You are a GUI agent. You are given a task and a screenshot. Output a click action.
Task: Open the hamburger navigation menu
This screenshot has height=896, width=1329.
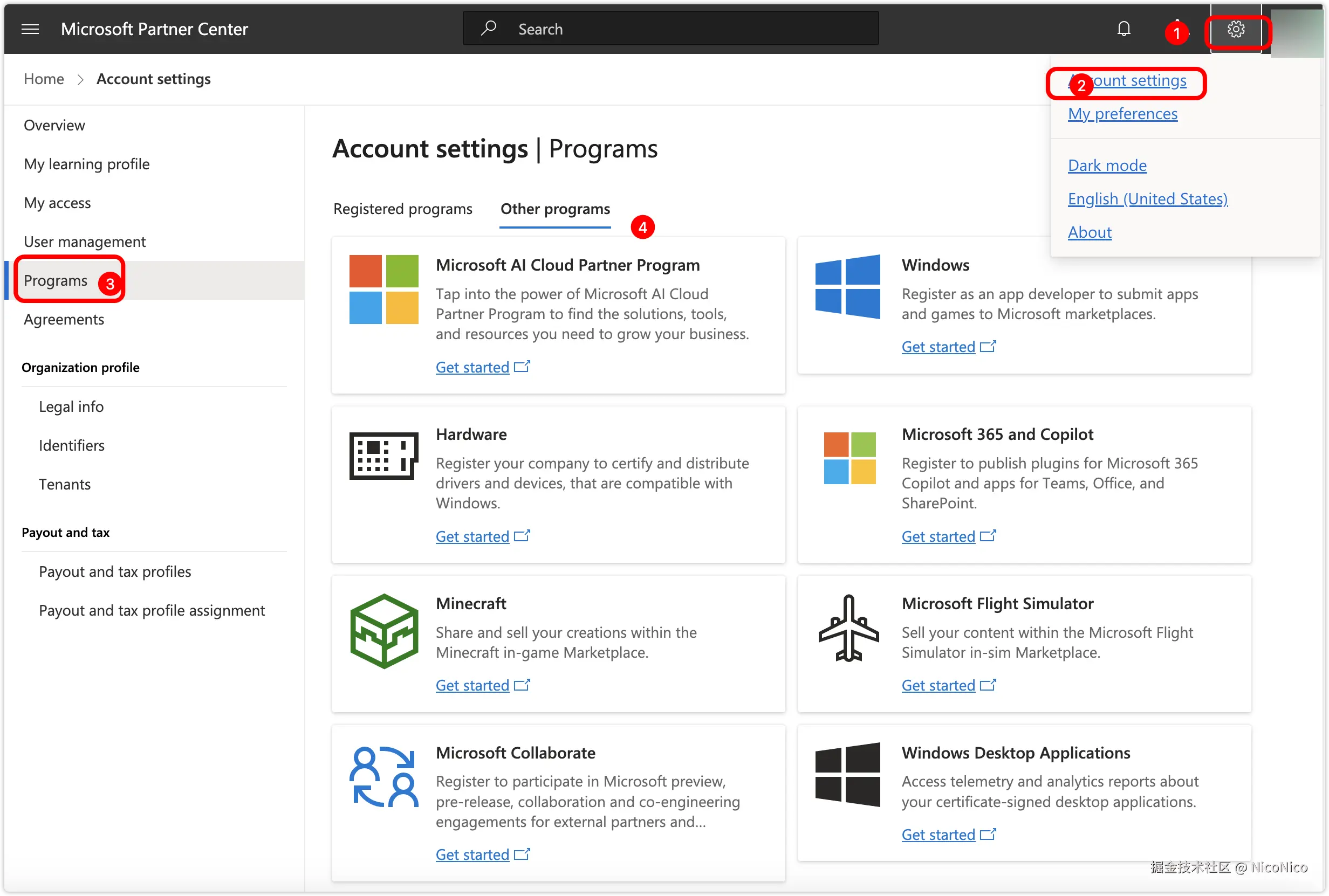pos(30,29)
